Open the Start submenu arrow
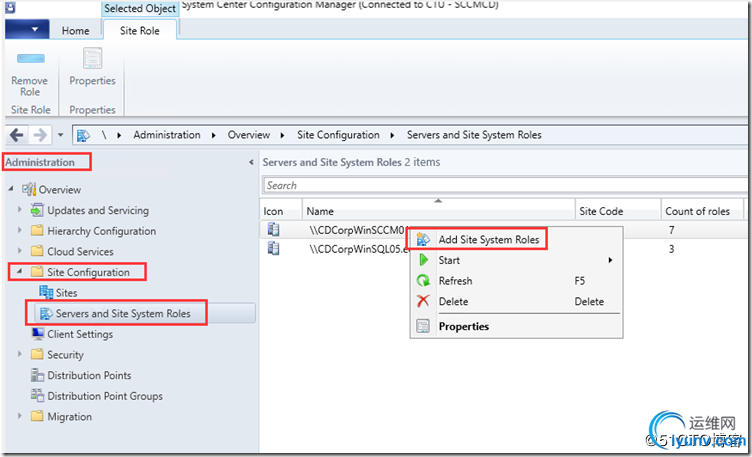The height and width of the screenshot is (457, 752). [x=610, y=260]
